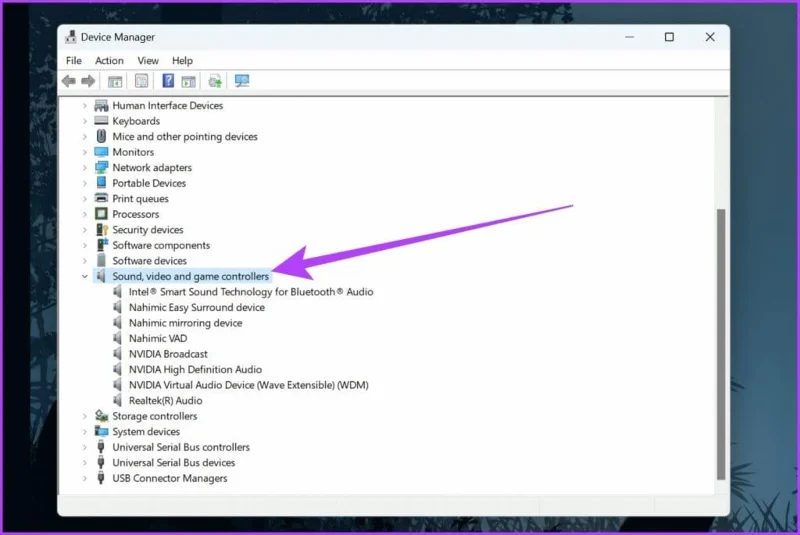Expand the Keyboards chevron

85,121
